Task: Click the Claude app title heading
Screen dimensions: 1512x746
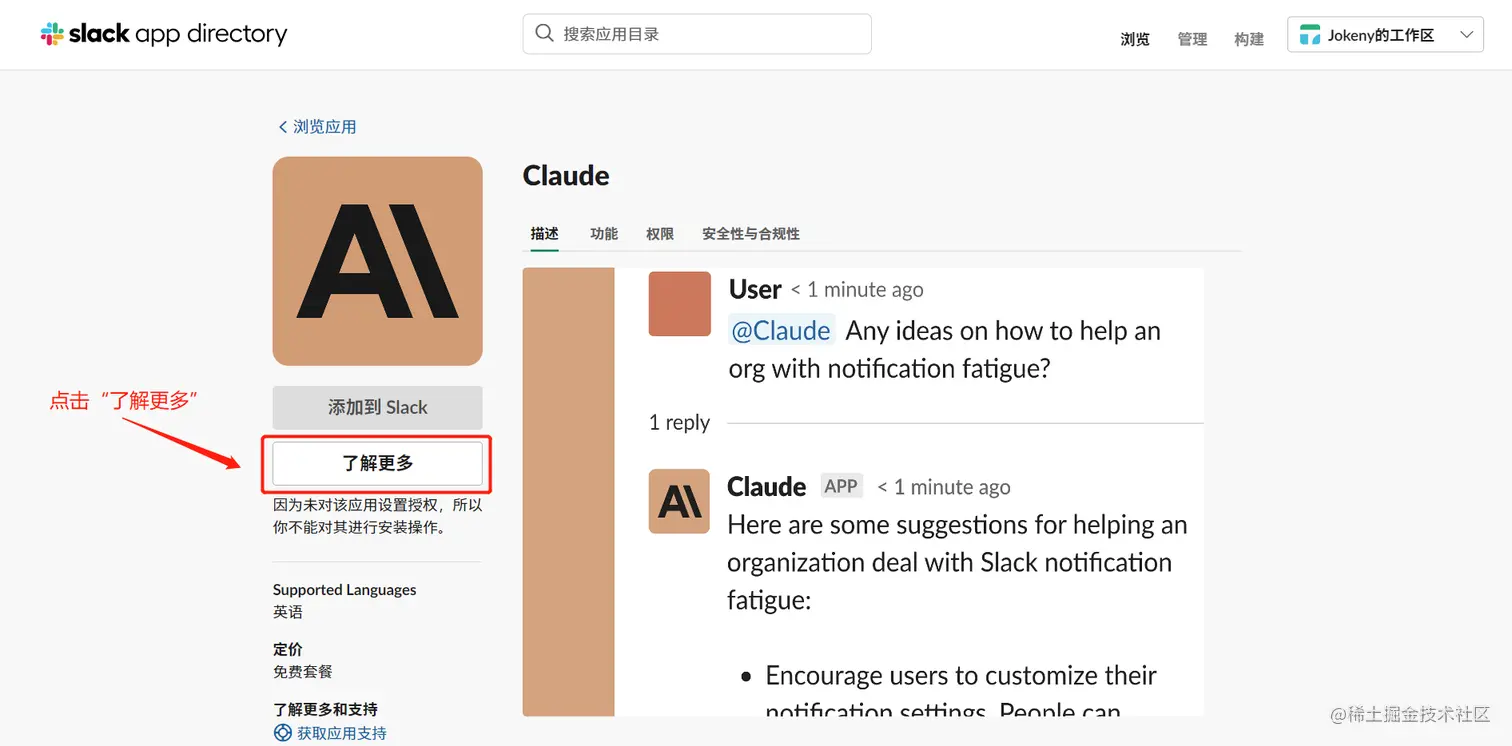Action: [x=566, y=176]
